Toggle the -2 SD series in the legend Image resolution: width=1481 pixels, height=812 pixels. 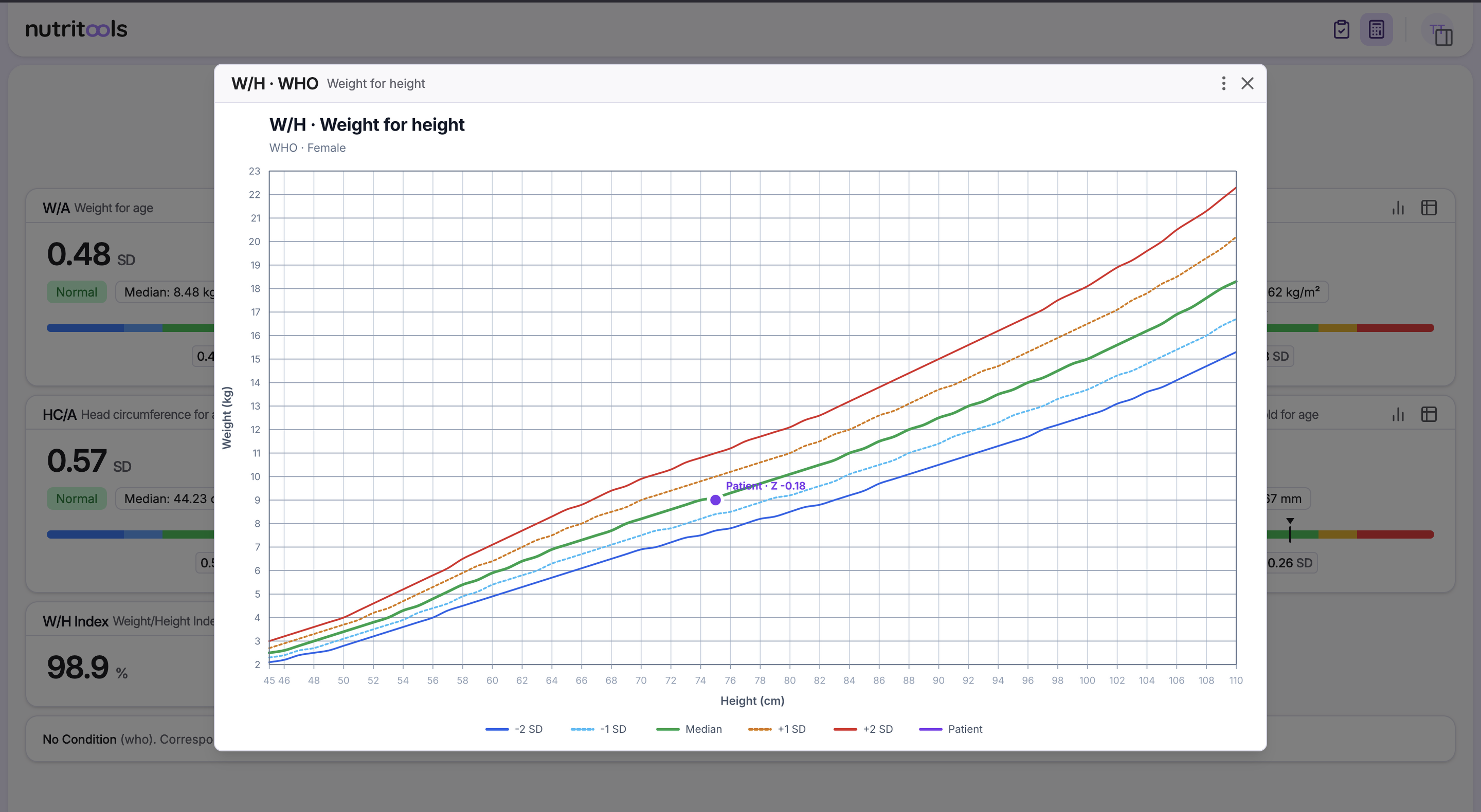pos(514,729)
